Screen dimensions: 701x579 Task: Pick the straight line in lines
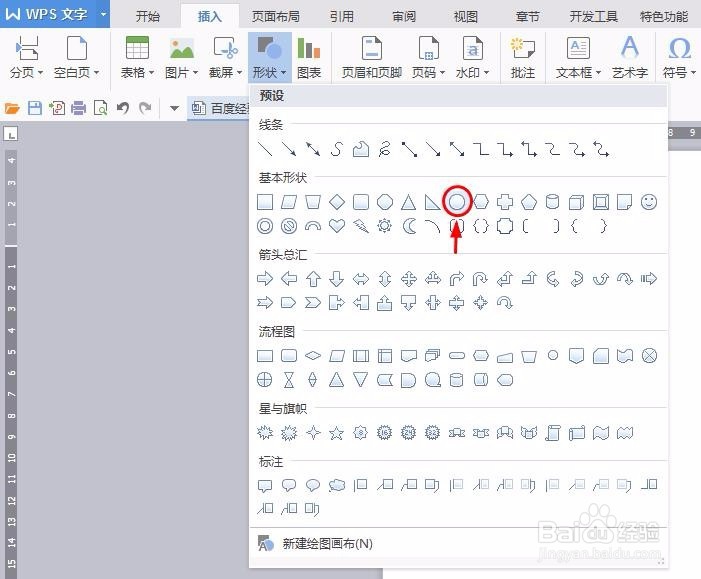coord(265,149)
